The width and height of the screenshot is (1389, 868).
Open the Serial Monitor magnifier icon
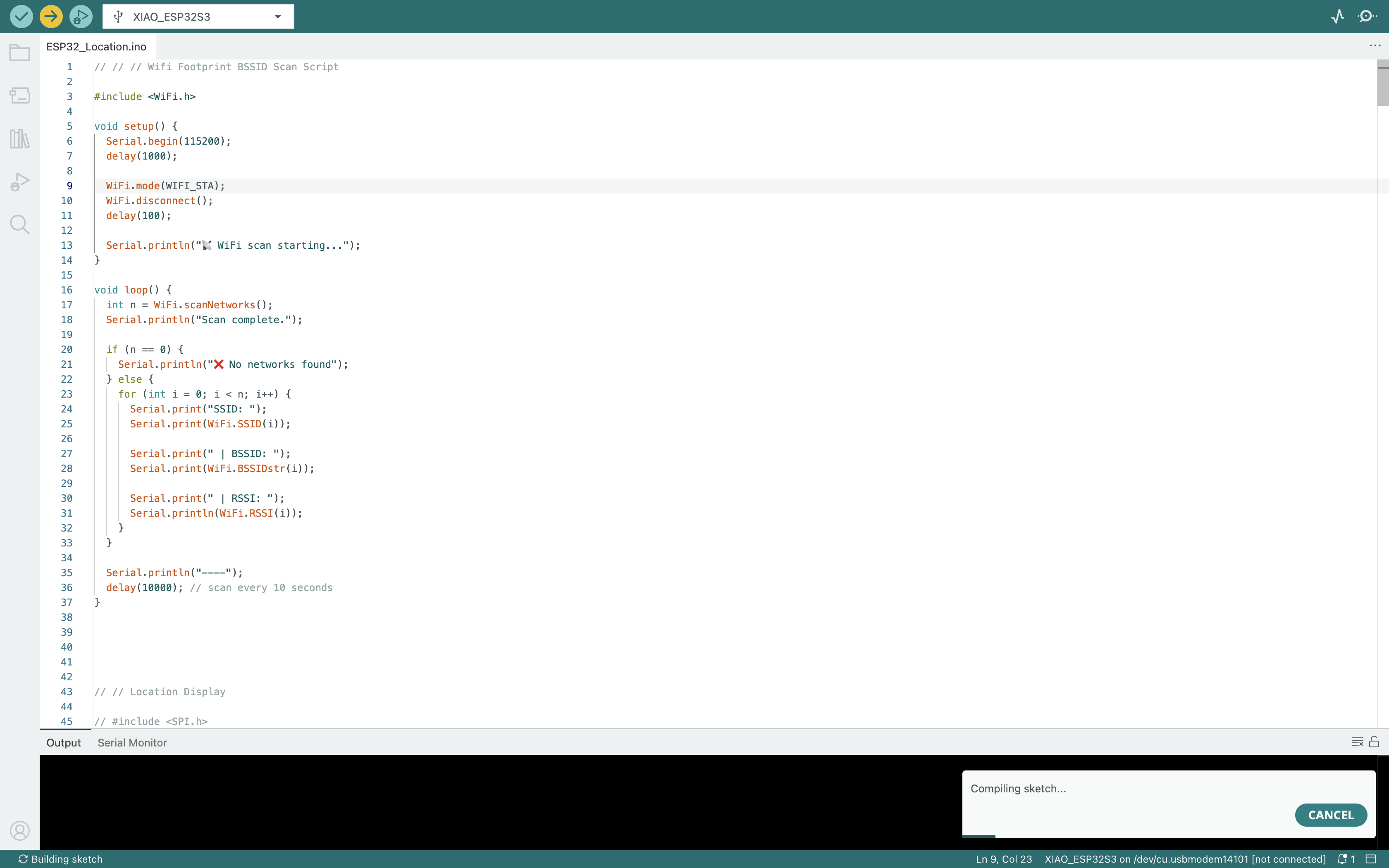[x=1367, y=17]
